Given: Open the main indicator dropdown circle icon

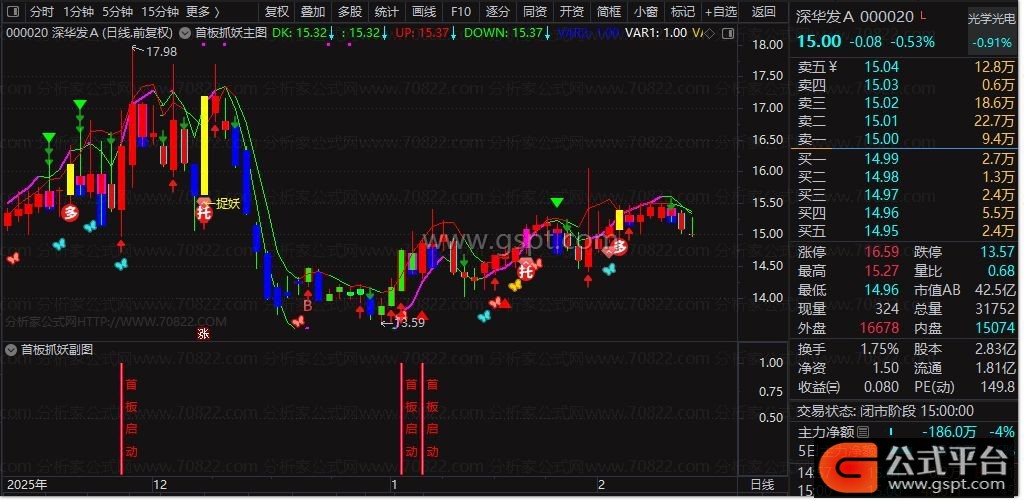Looking at the screenshot, I should tap(185, 32).
